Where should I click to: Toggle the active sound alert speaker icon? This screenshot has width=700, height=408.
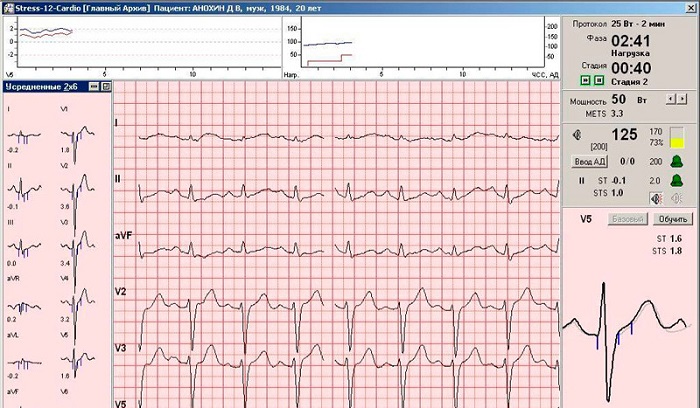click(656, 198)
